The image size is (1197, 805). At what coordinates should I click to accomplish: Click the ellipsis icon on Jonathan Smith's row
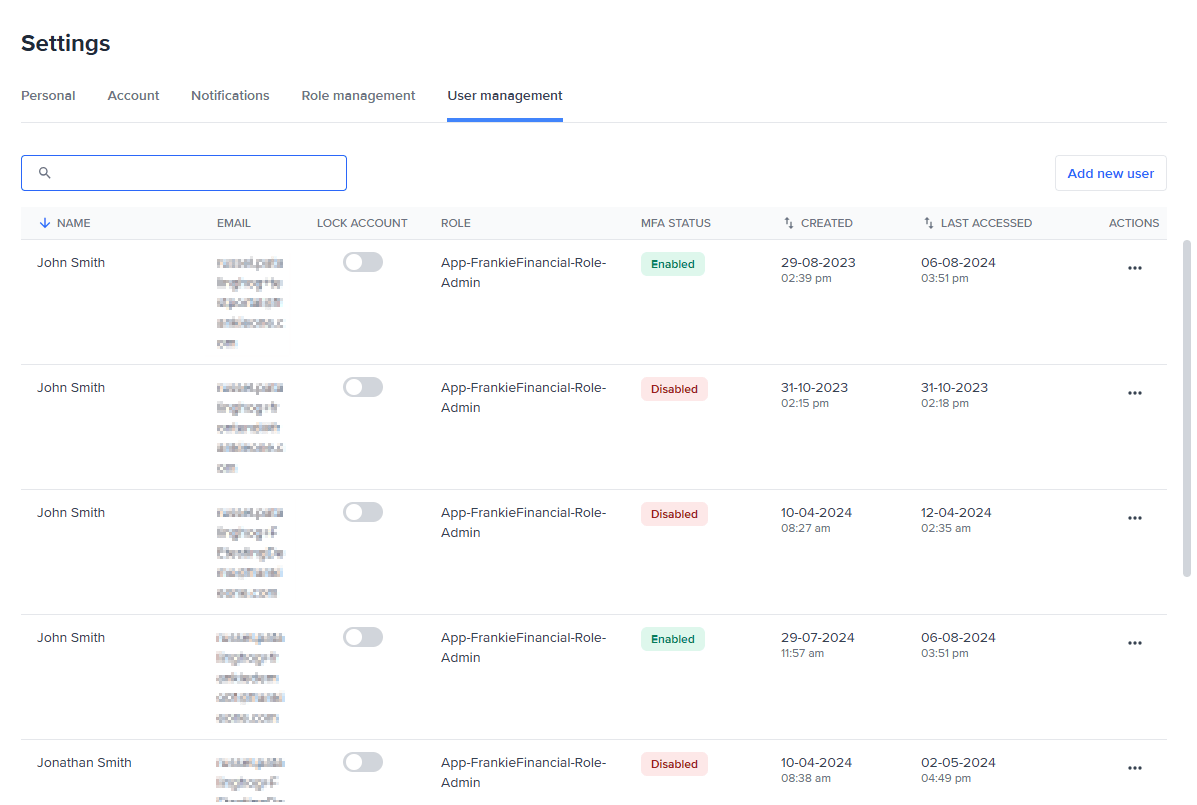[x=1134, y=768]
